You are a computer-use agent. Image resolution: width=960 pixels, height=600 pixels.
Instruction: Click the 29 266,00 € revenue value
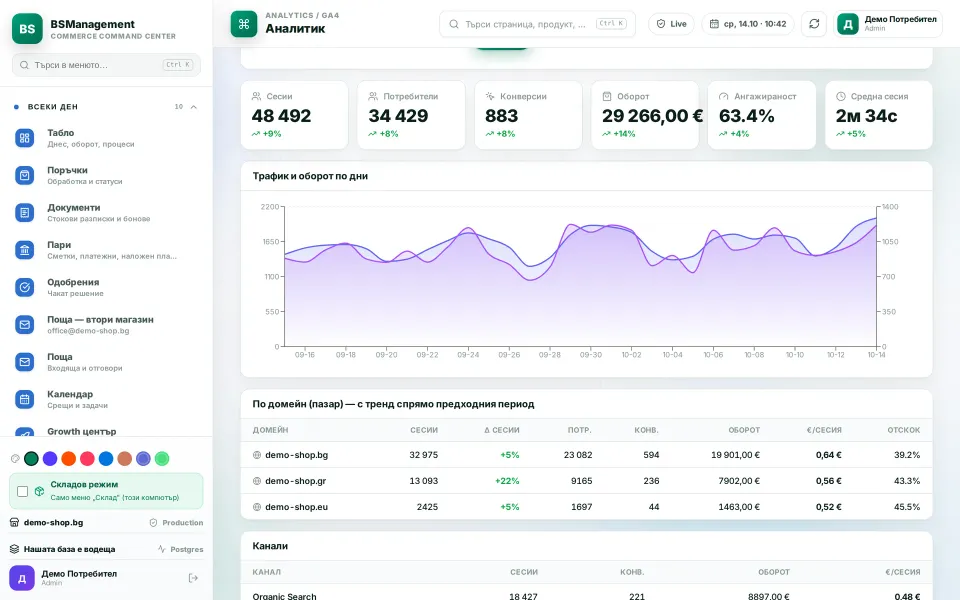652,116
